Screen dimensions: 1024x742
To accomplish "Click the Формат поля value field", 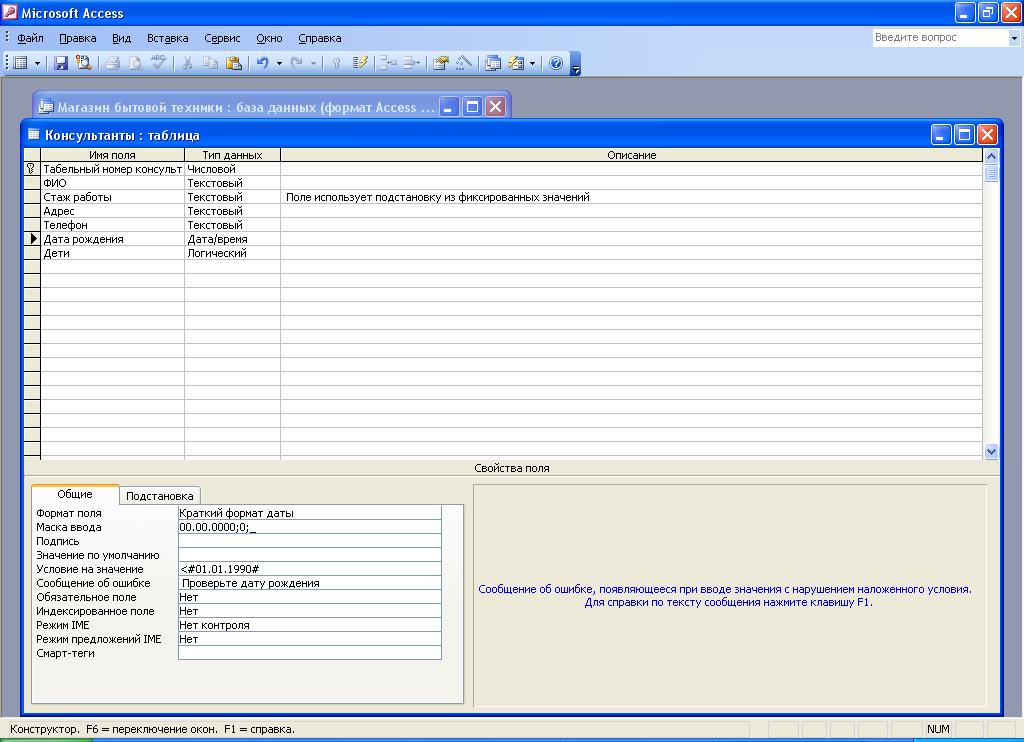I will 310,513.
